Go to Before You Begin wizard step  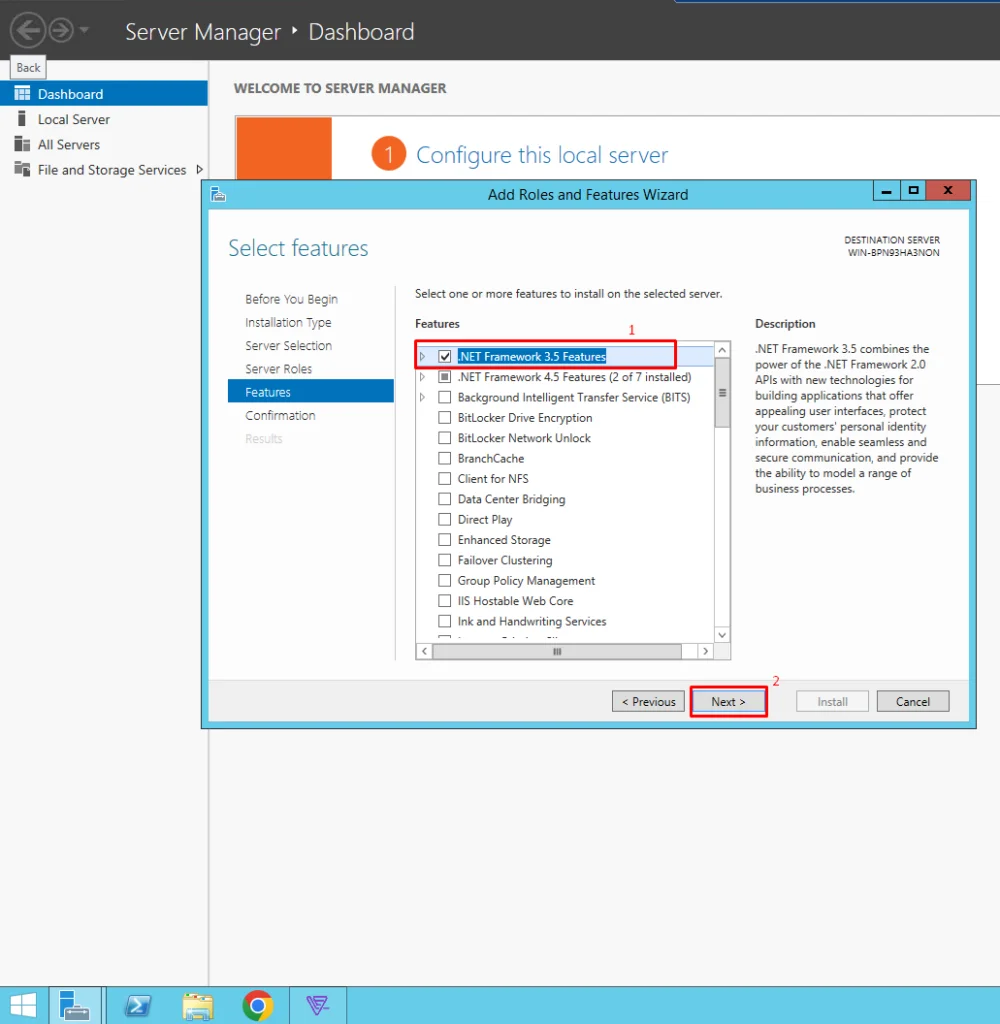tap(291, 299)
